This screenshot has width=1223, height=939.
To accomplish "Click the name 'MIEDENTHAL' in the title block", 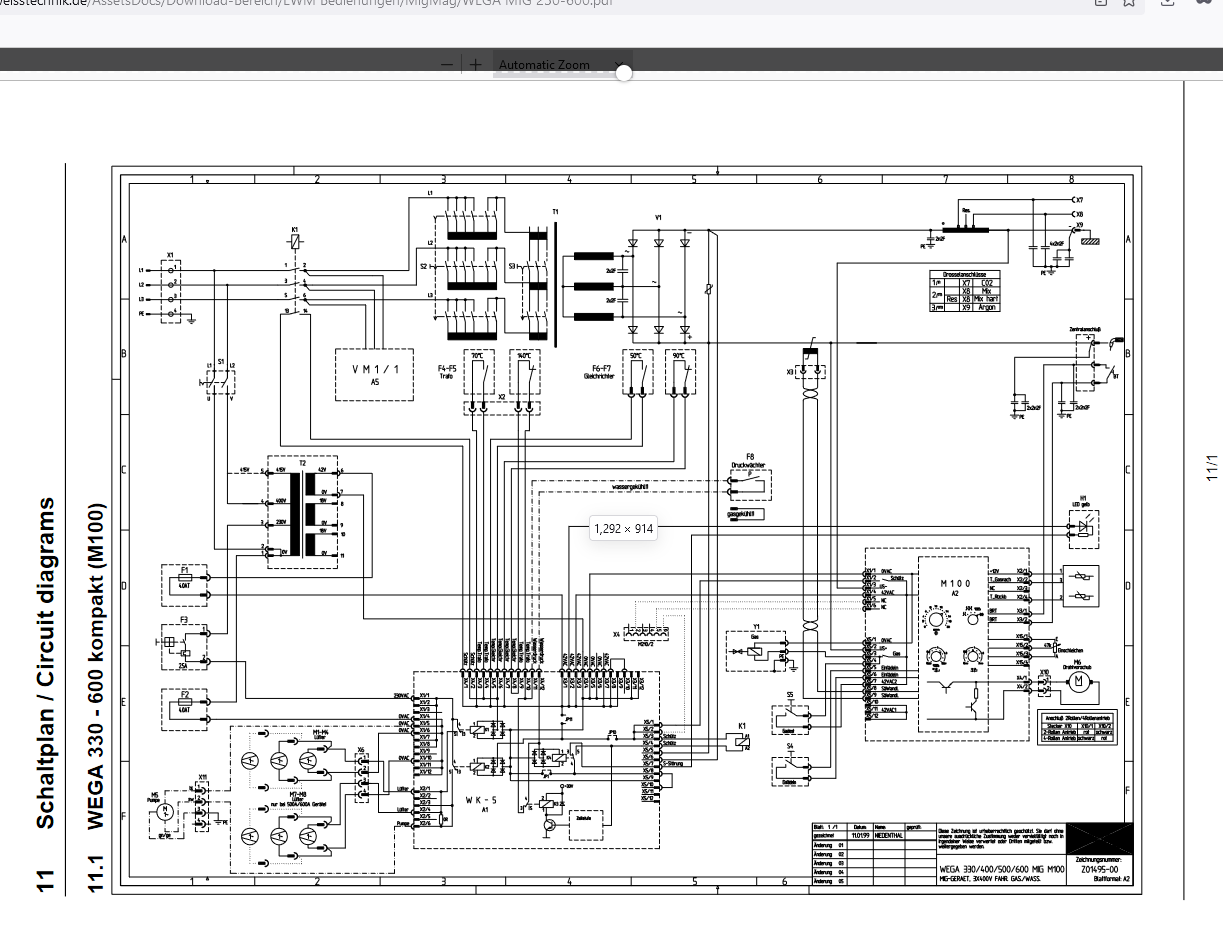I will coord(889,835).
